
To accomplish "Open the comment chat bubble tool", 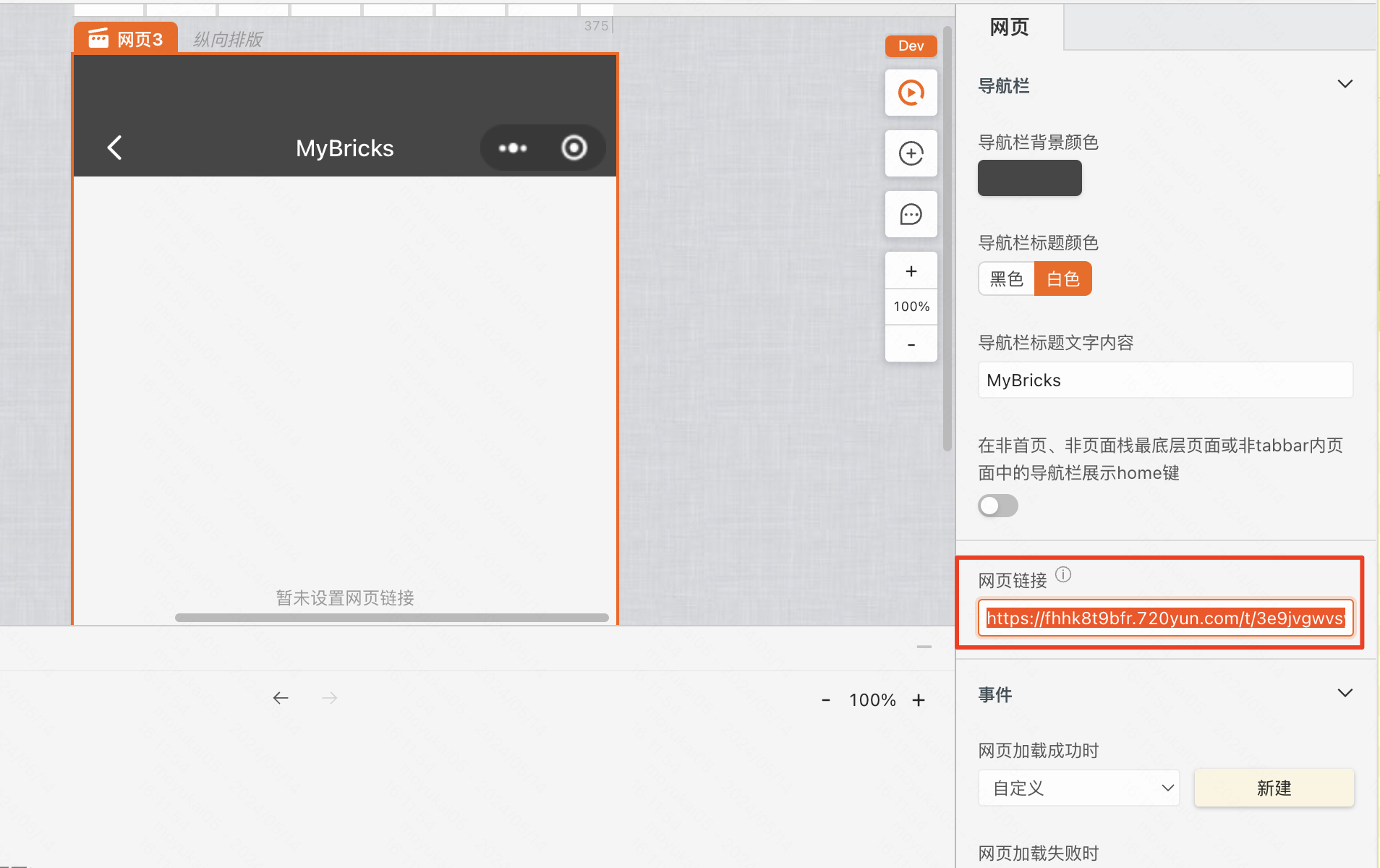I will (x=911, y=214).
